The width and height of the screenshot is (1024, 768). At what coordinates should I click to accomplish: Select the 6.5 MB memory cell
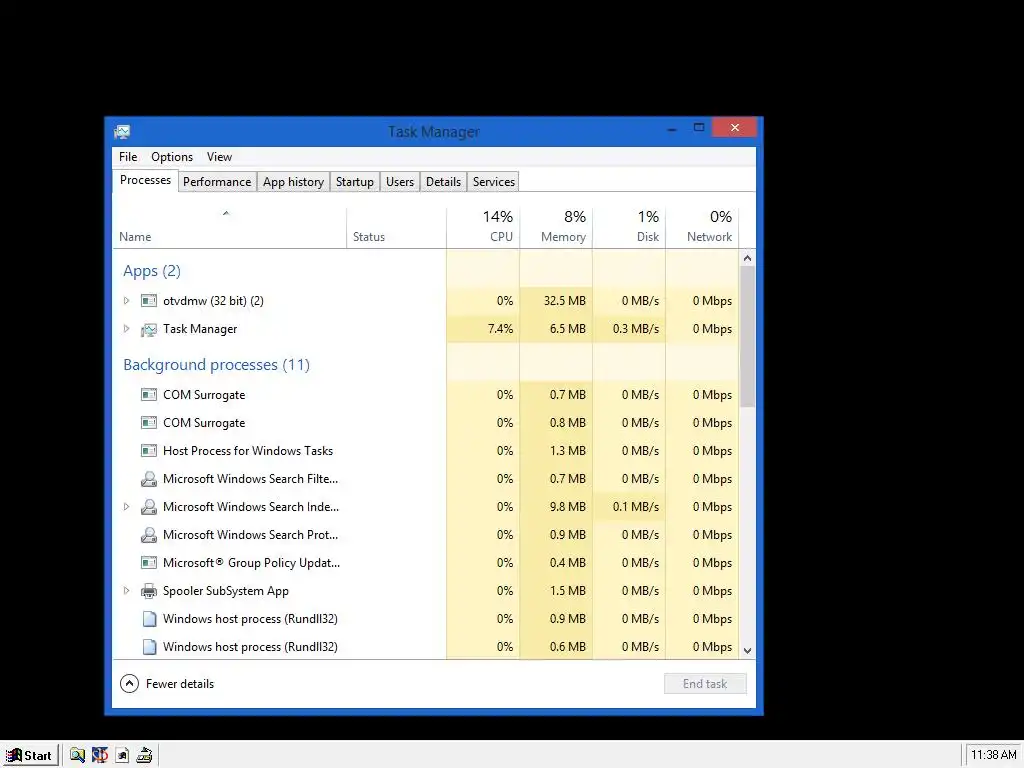tap(556, 329)
